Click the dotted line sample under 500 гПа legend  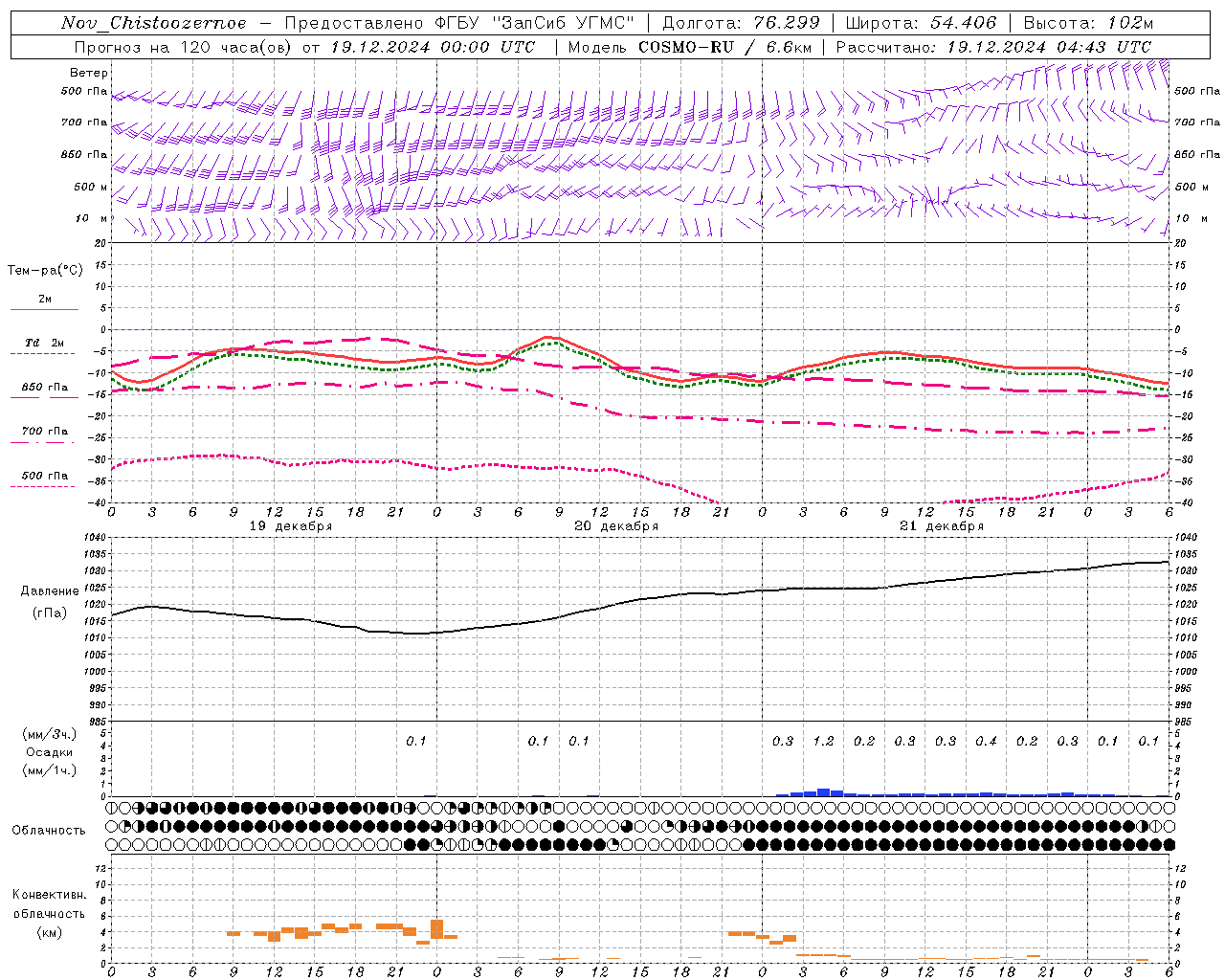(43, 486)
